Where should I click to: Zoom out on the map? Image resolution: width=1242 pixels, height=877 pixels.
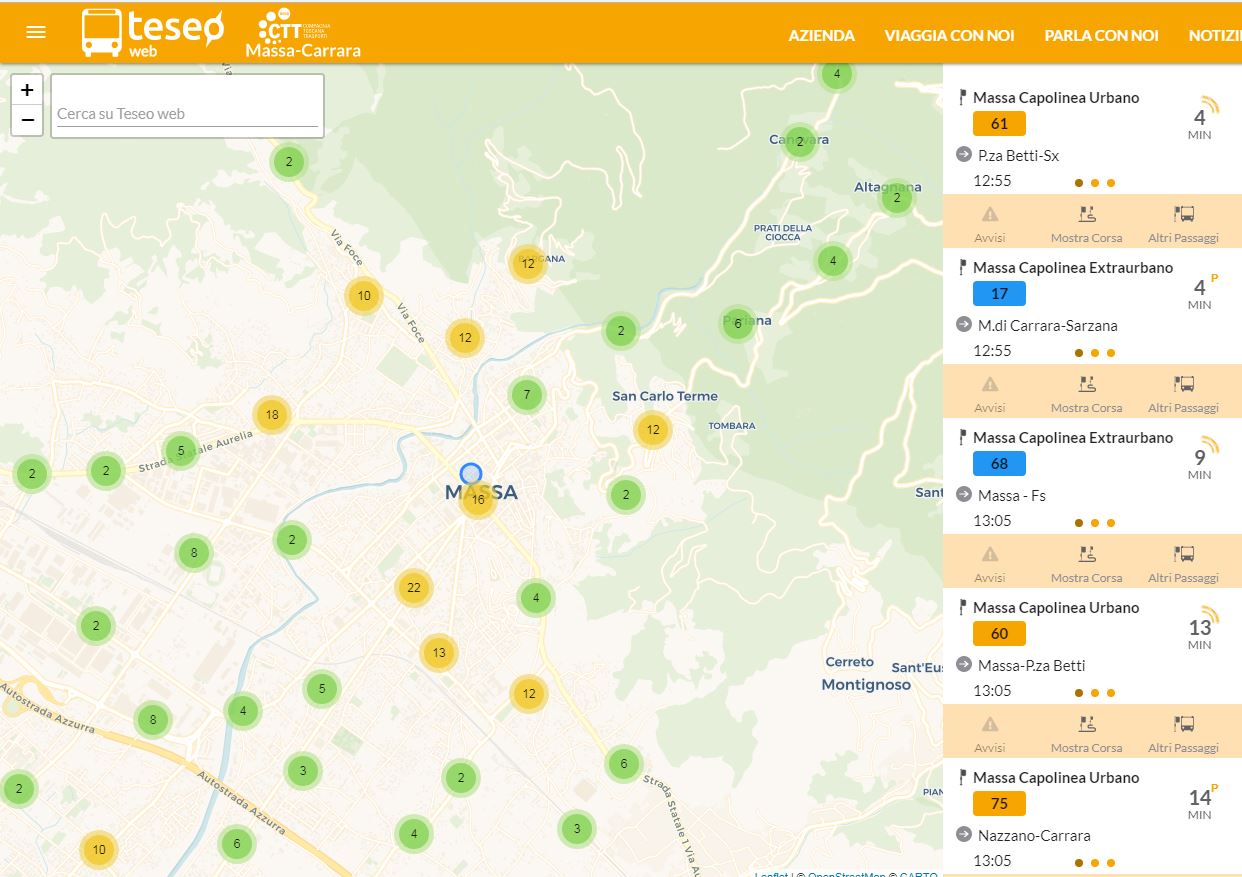27,120
